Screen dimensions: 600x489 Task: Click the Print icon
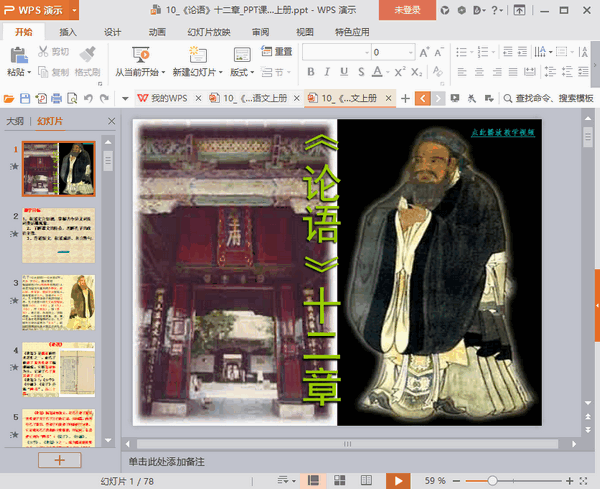point(56,99)
